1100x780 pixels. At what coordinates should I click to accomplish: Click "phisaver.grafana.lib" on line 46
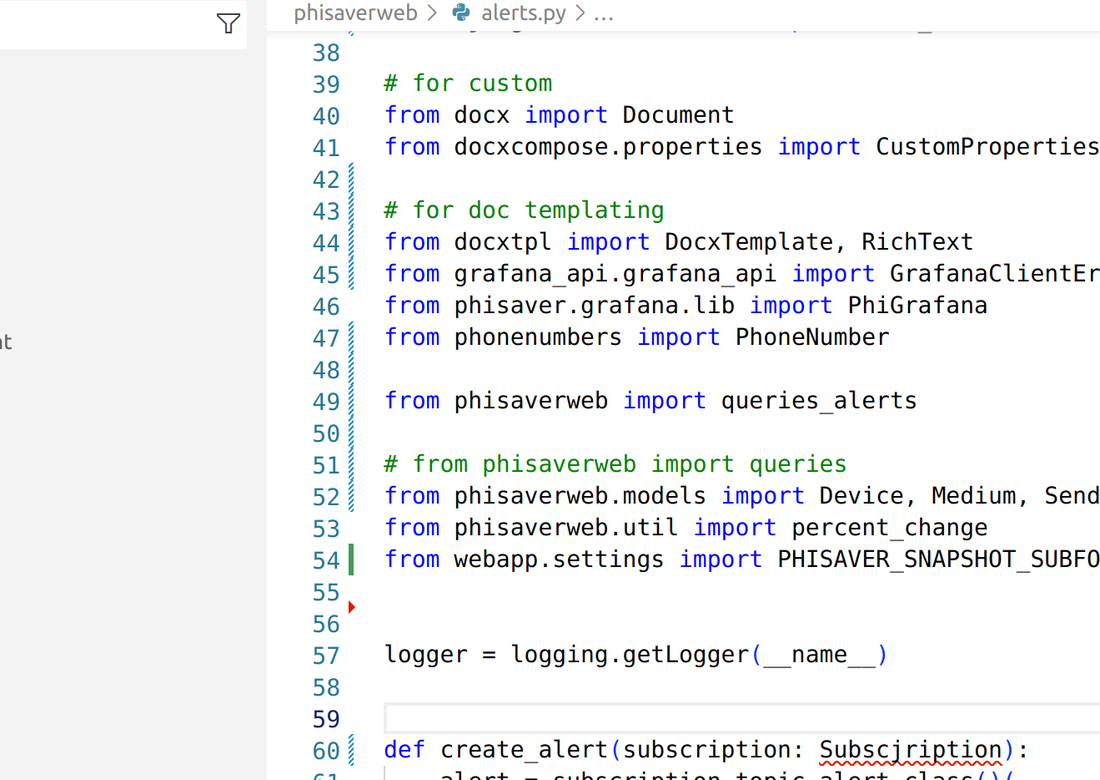click(594, 306)
